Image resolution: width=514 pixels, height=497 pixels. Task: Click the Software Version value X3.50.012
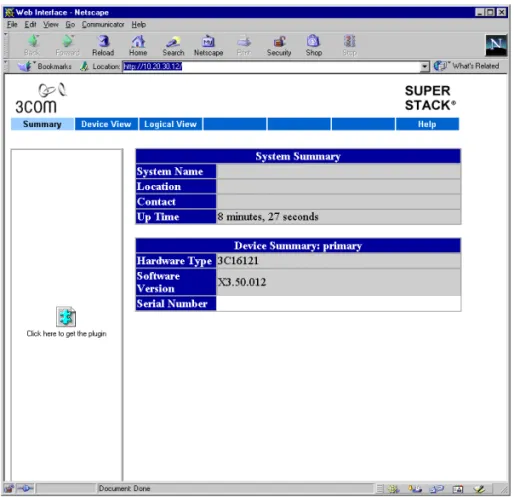tap(242, 282)
